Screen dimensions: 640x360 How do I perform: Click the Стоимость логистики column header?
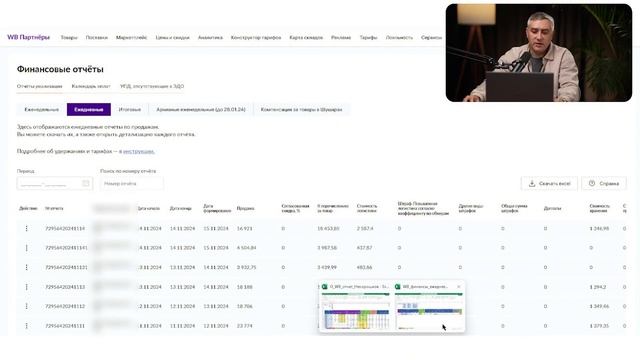point(367,209)
